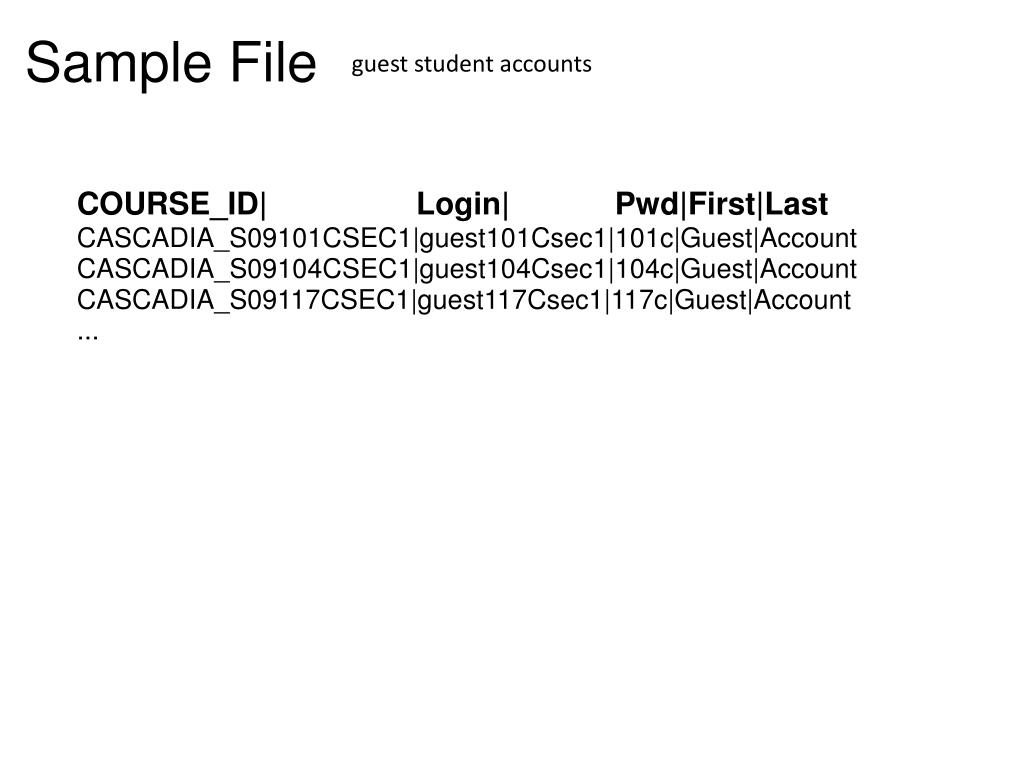
Task: Click 'Guest' in the second data row
Action: [716, 270]
